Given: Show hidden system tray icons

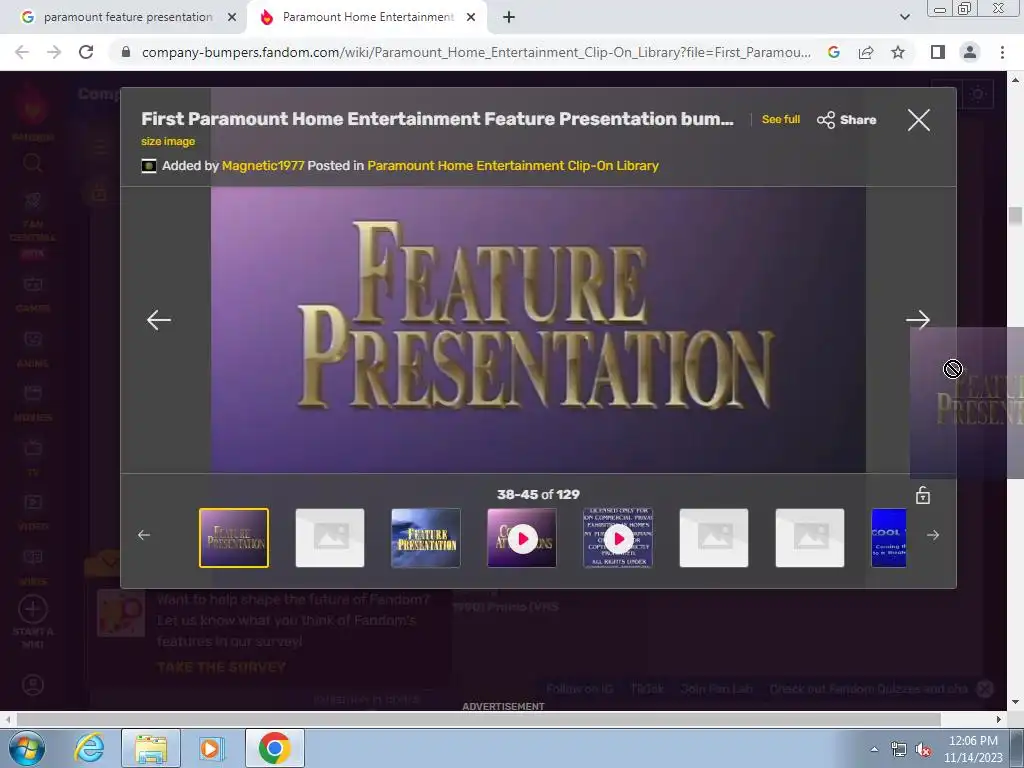Looking at the screenshot, I should pyautogui.click(x=874, y=749).
